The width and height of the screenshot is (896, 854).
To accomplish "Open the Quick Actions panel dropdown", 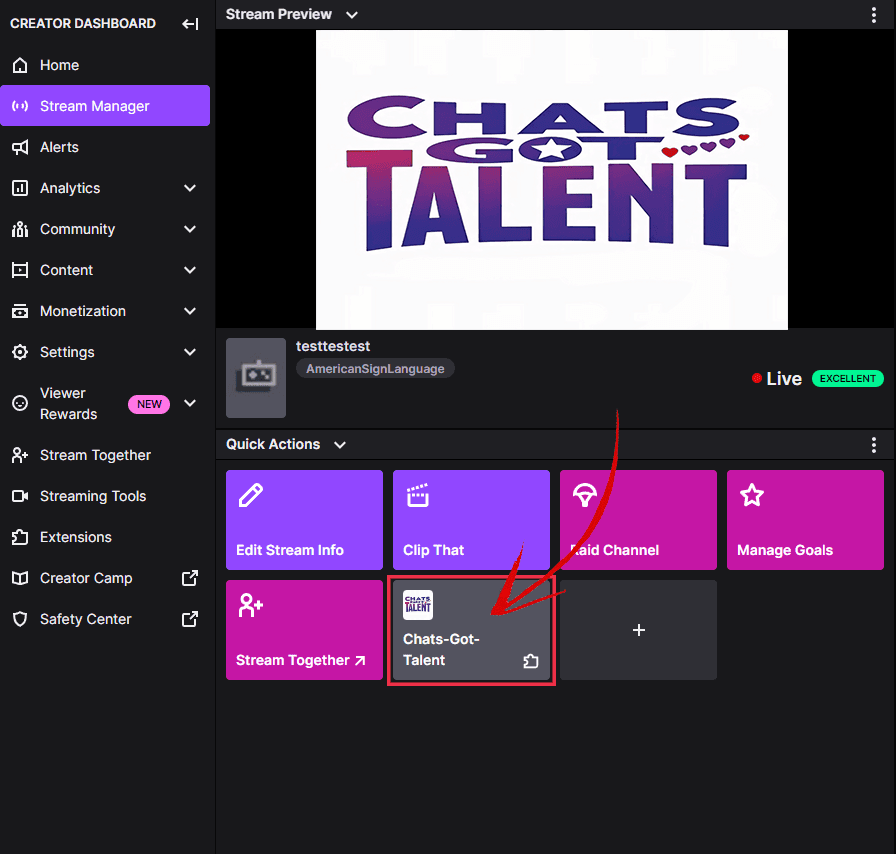I will point(340,445).
